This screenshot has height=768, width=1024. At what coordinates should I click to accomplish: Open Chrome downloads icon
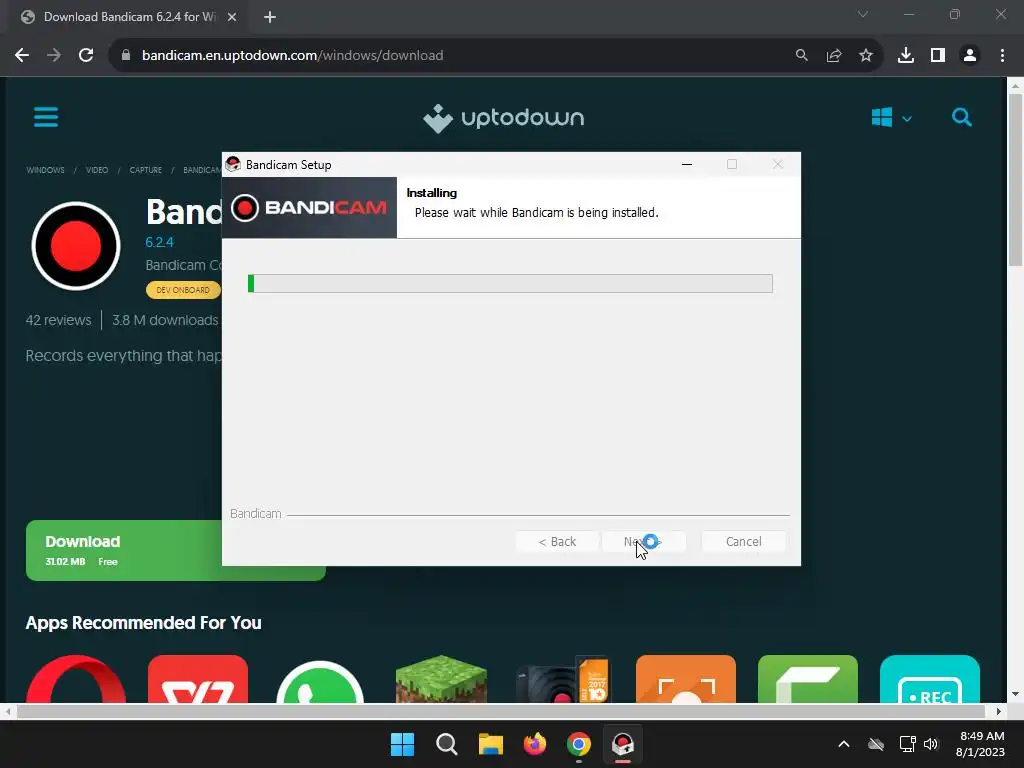point(905,56)
